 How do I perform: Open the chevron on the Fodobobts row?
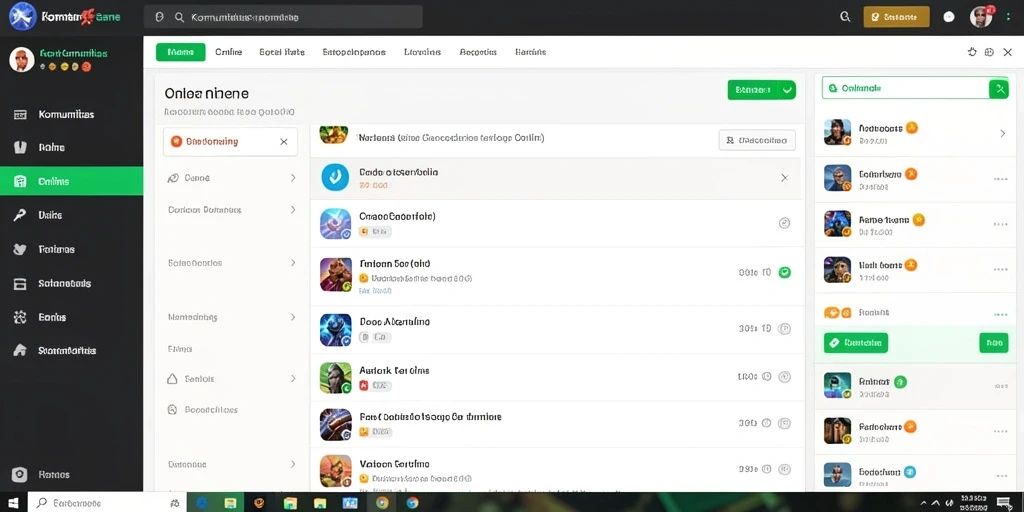pyautogui.click(x=1002, y=133)
